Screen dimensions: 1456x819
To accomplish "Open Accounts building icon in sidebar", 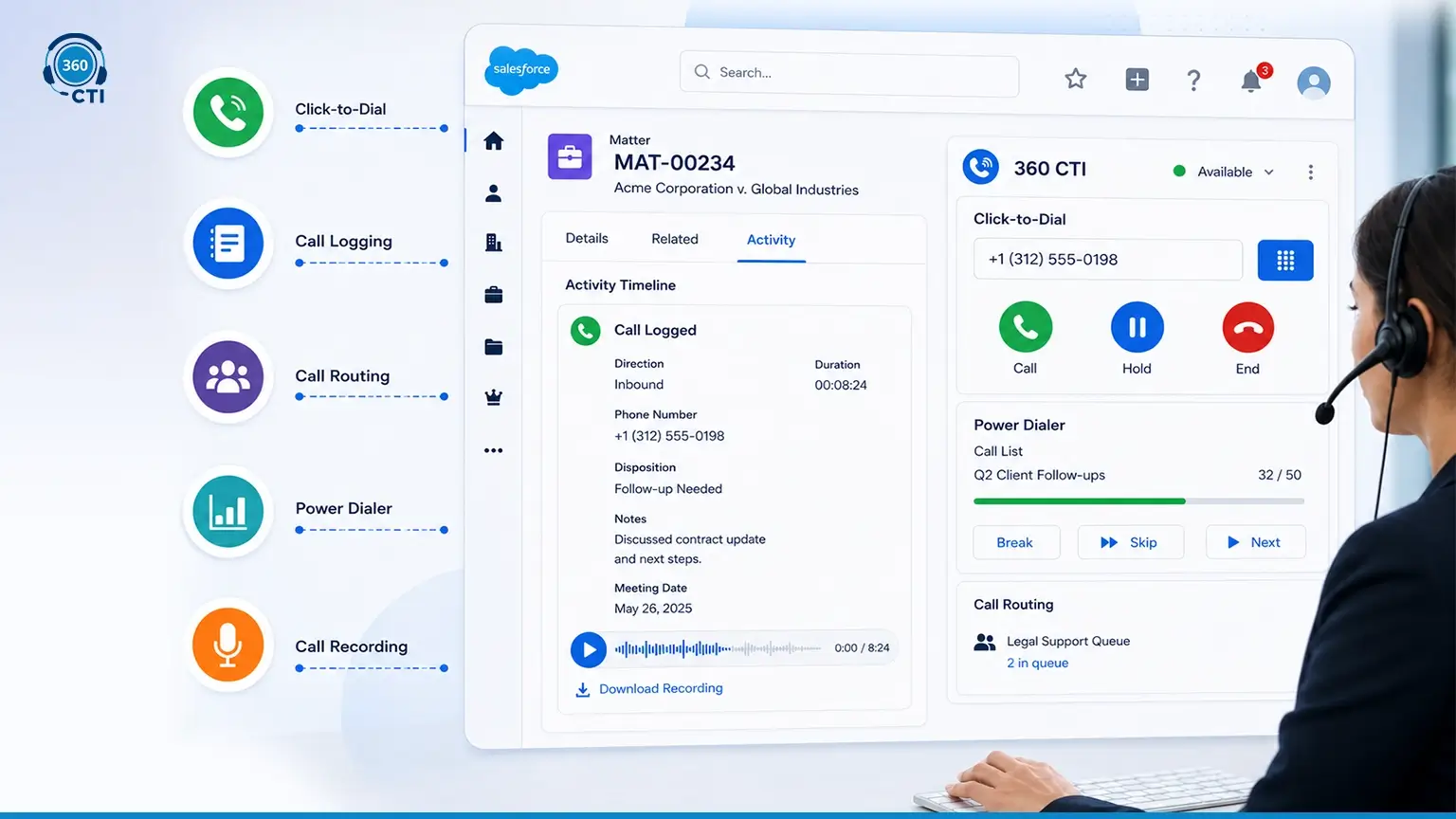I will [x=493, y=243].
